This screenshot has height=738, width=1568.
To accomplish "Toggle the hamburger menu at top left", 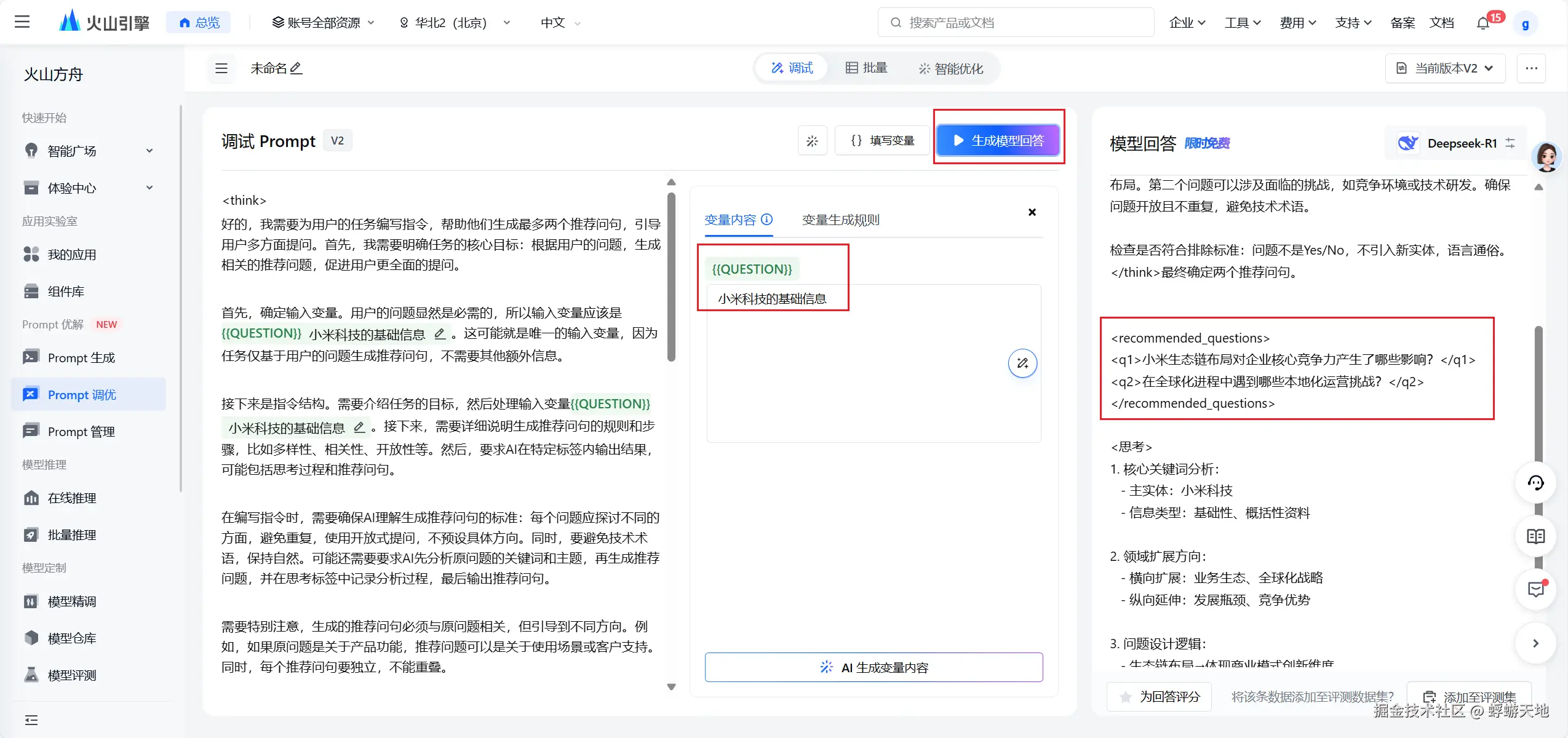I will point(22,22).
